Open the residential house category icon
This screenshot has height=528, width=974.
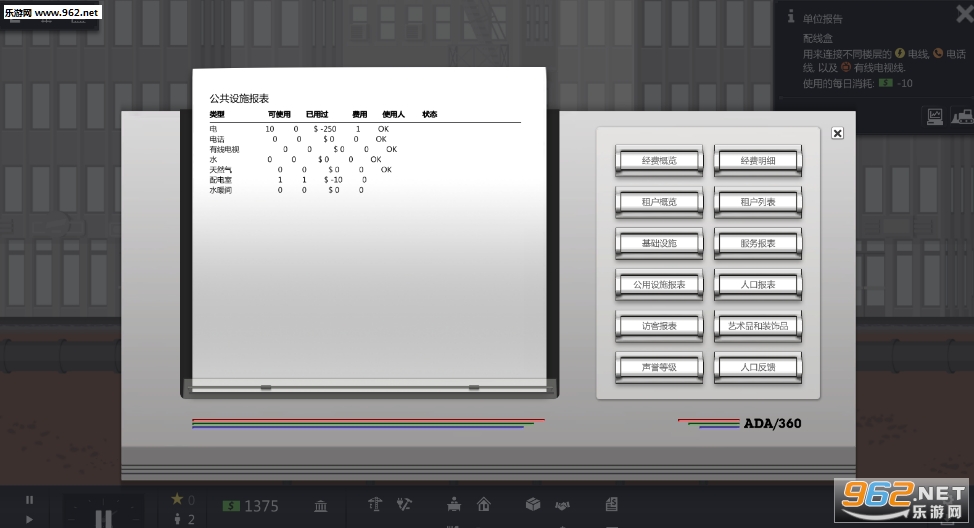(x=483, y=504)
